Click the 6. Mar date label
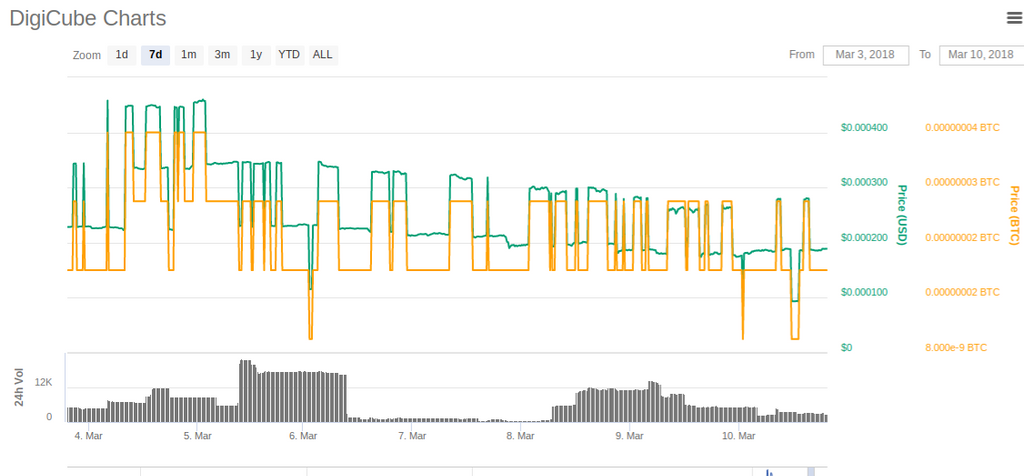 point(302,436)
